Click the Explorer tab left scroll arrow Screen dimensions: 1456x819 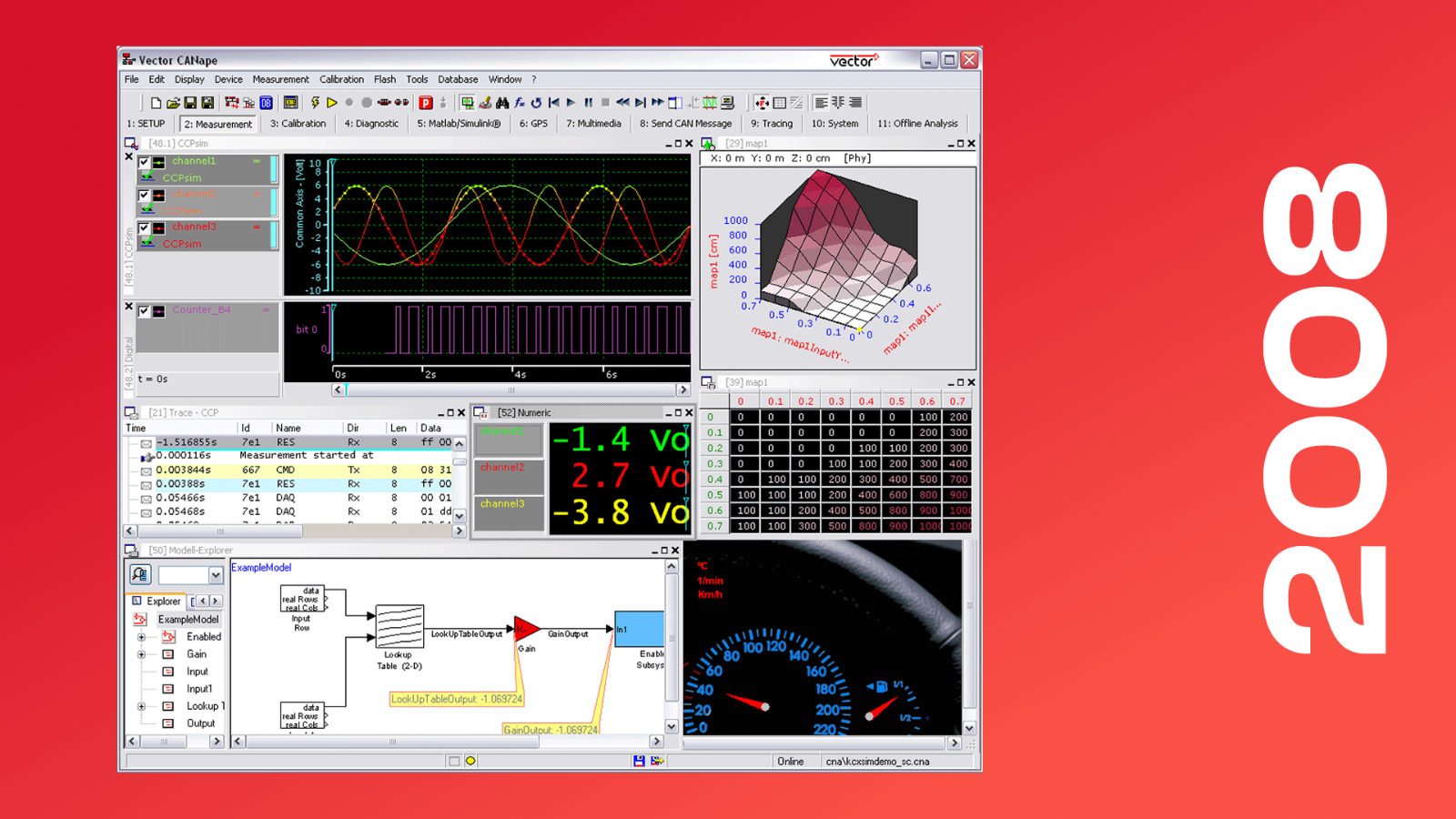click(202, 602)
